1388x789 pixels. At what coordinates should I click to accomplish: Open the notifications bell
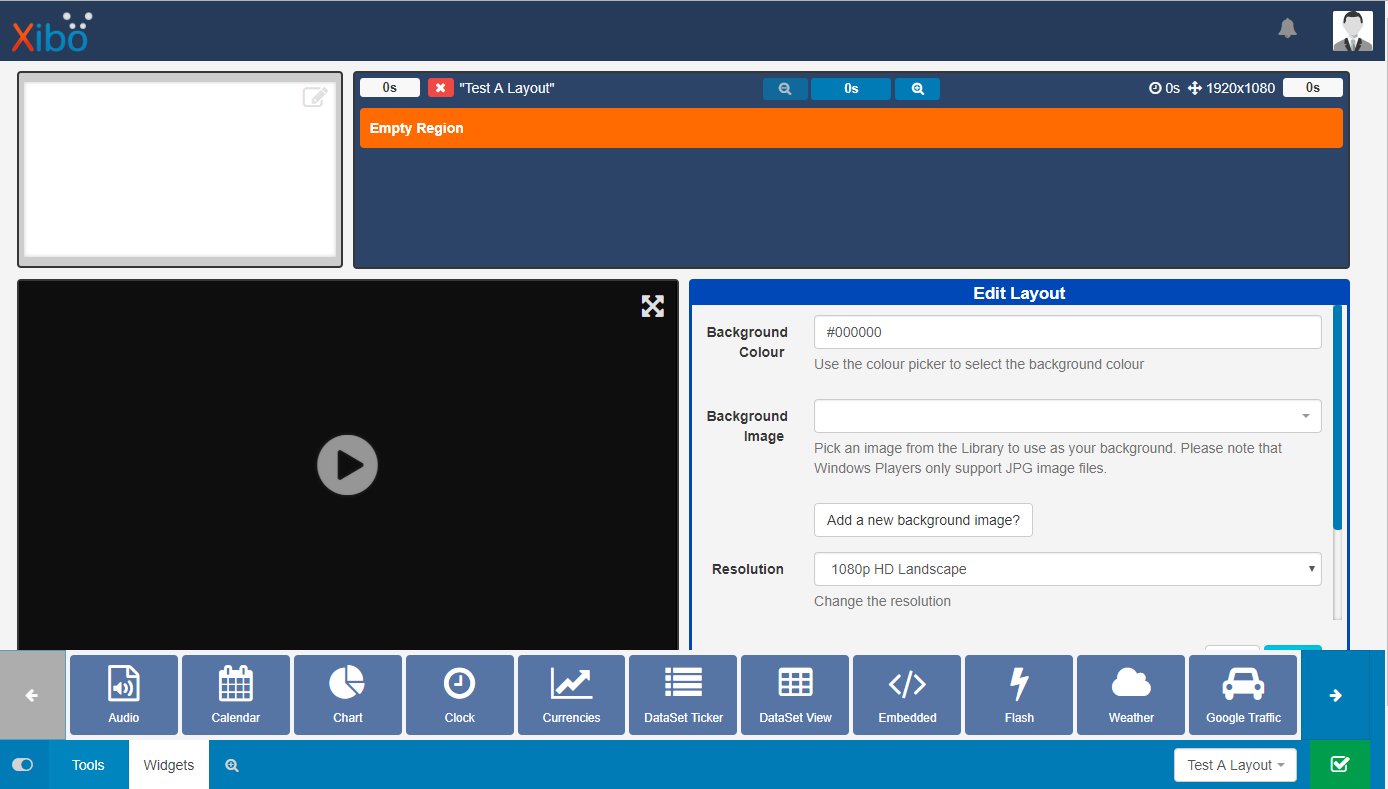click(x=1287, y=29)
